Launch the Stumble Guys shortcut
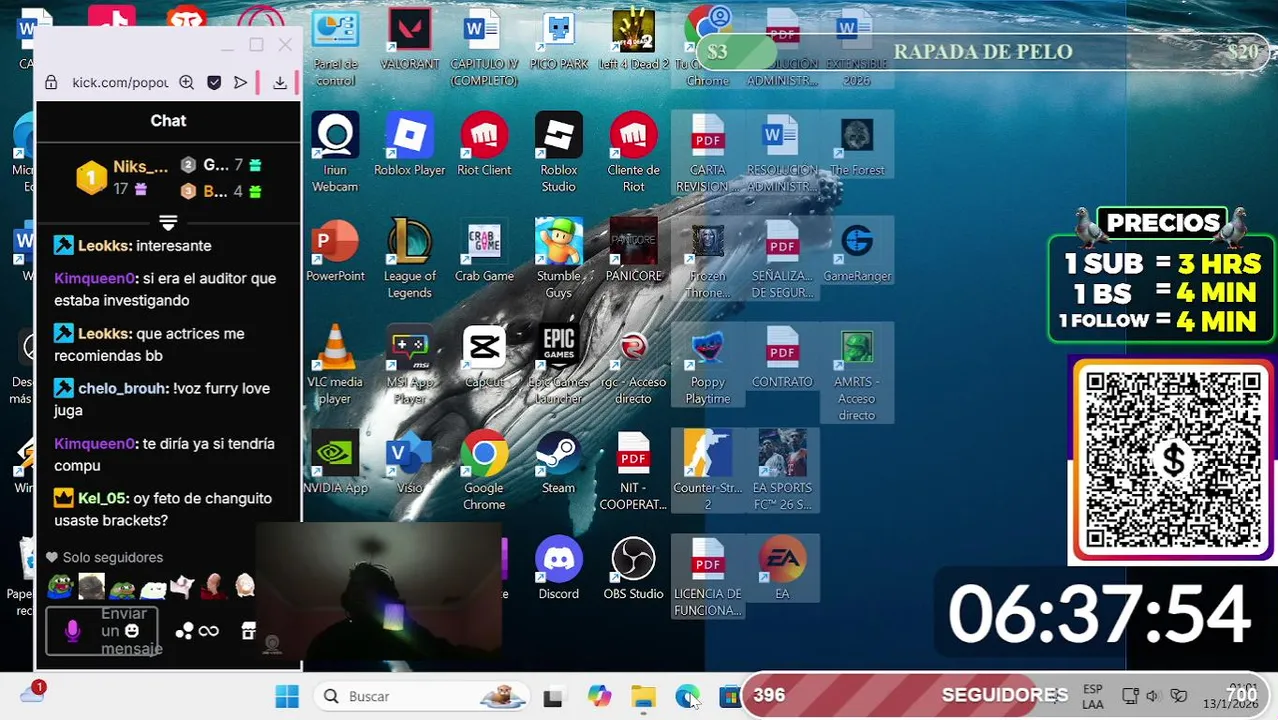Viewport: 1278px width, 720px height. point(558,259)
